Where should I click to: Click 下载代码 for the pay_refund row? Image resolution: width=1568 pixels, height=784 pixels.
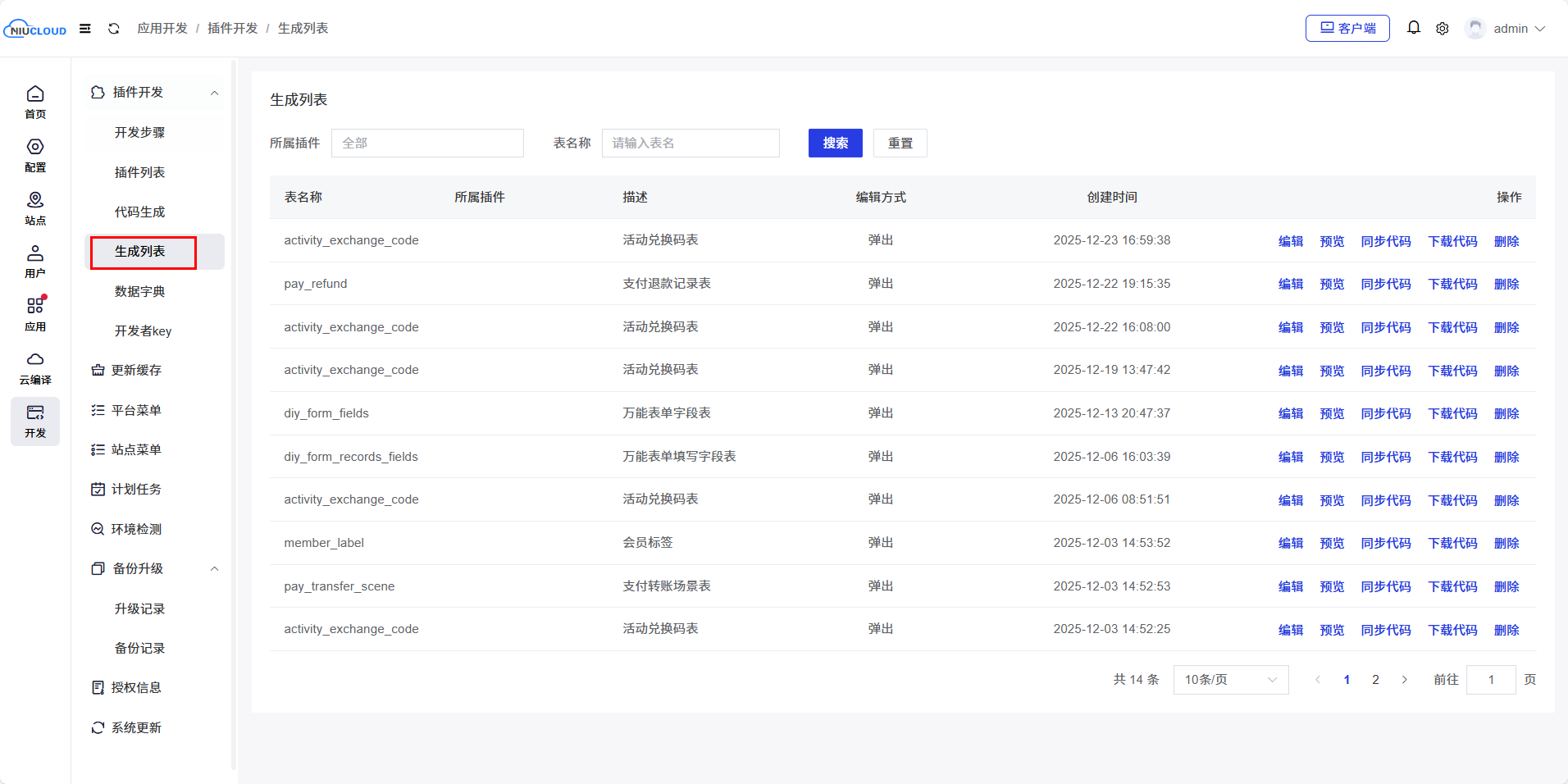[x=1452, y=284]
